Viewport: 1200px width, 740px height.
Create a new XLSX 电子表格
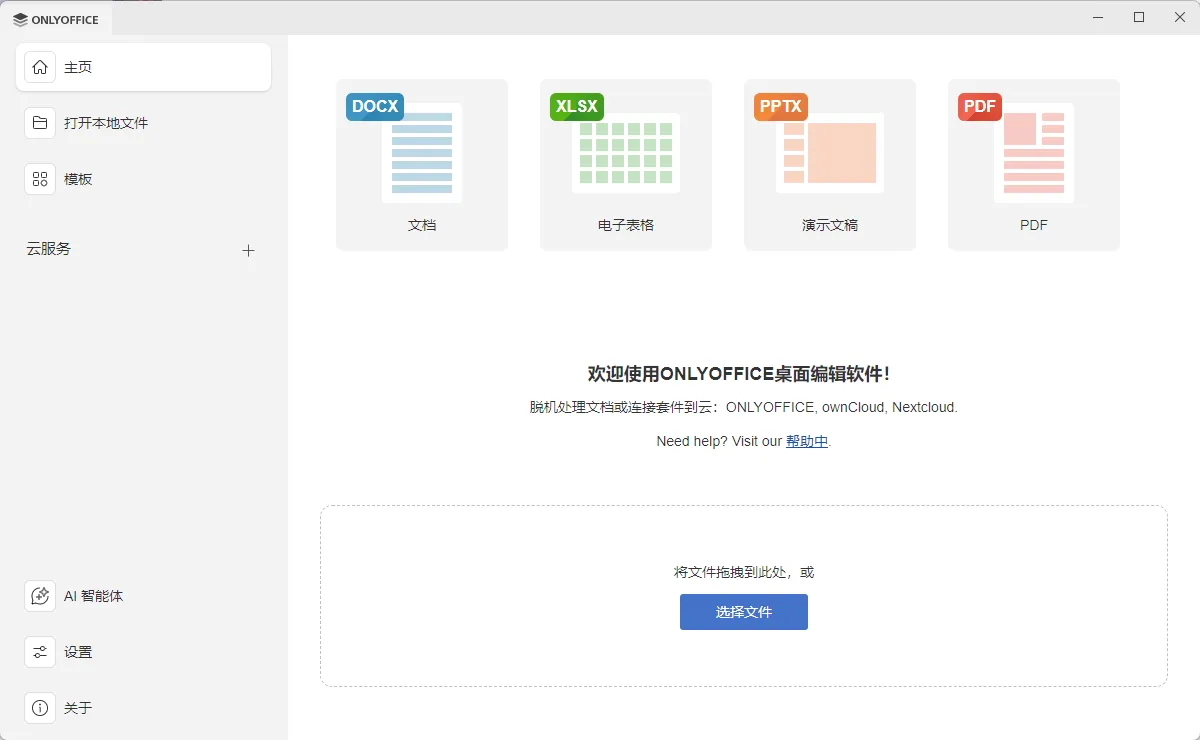coord(626,165)
